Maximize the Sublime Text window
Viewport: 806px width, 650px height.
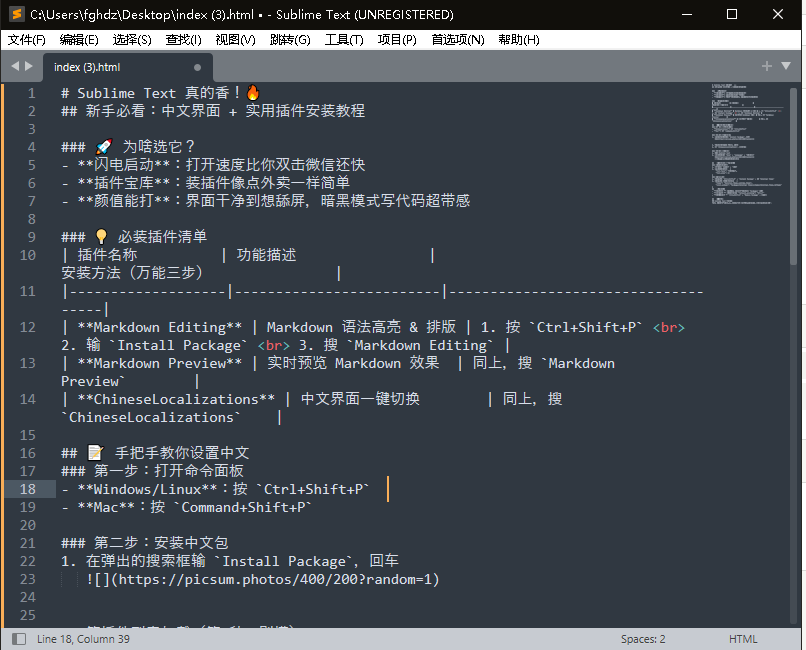[x=732, y=14]
